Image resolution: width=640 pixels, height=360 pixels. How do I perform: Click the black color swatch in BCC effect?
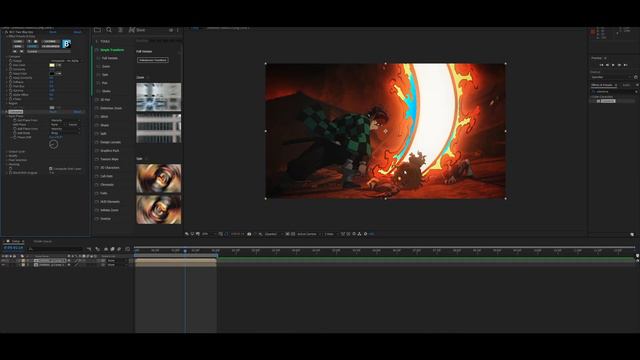[52, 73]
